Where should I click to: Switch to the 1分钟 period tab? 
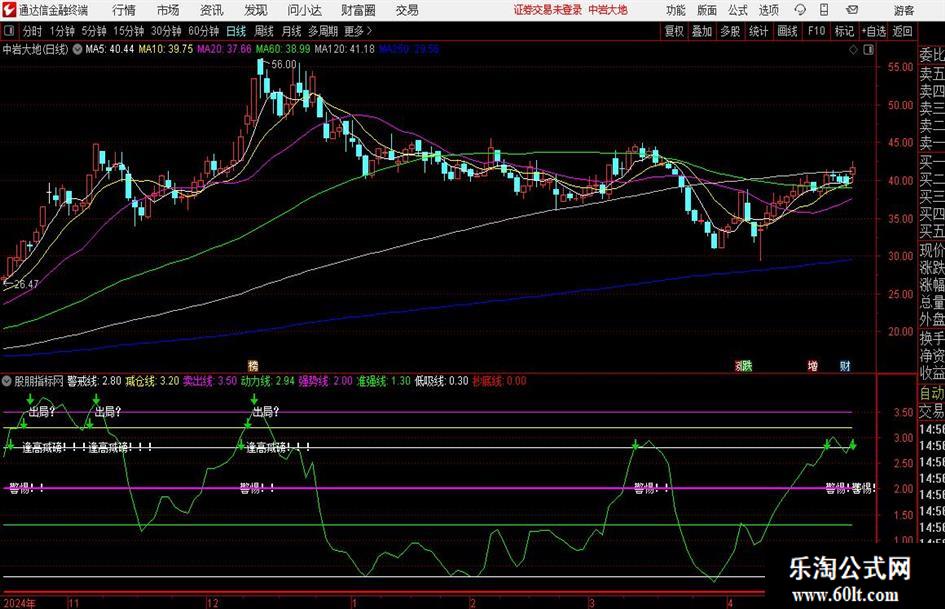point(62,31)
